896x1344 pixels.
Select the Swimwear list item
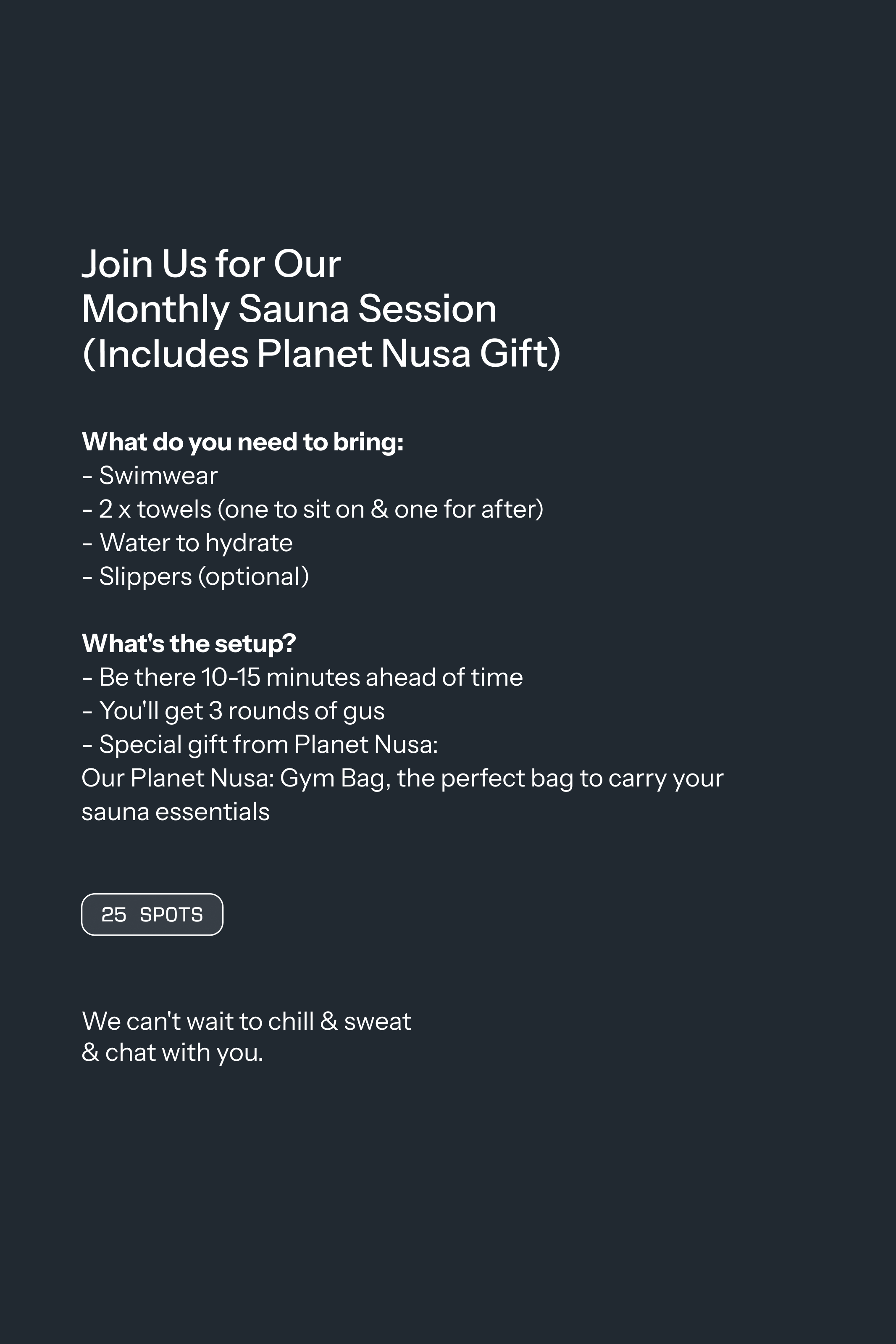(150, 476)
